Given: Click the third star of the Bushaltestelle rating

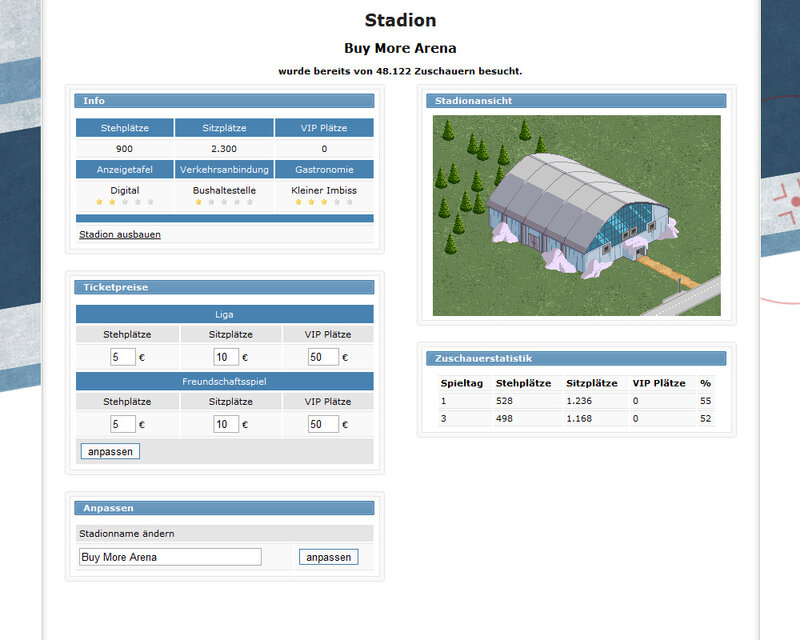Looking at the screenshot, I should click(225, 202).
